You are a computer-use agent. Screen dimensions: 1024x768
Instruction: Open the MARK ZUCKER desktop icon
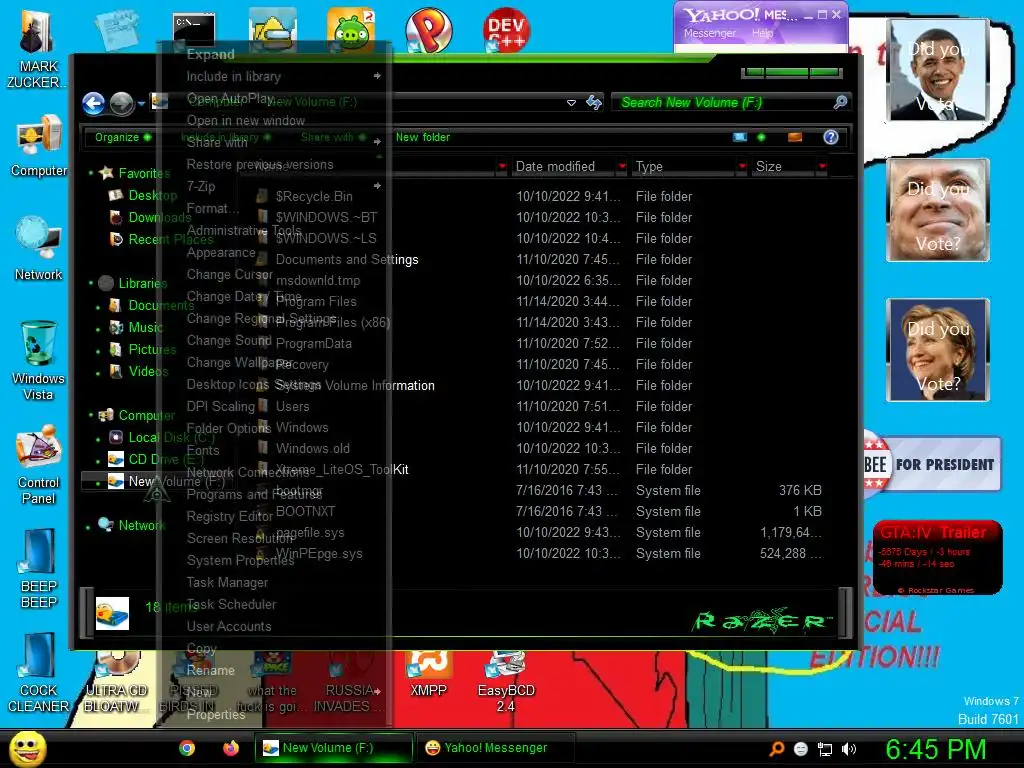tap(39, 47)
